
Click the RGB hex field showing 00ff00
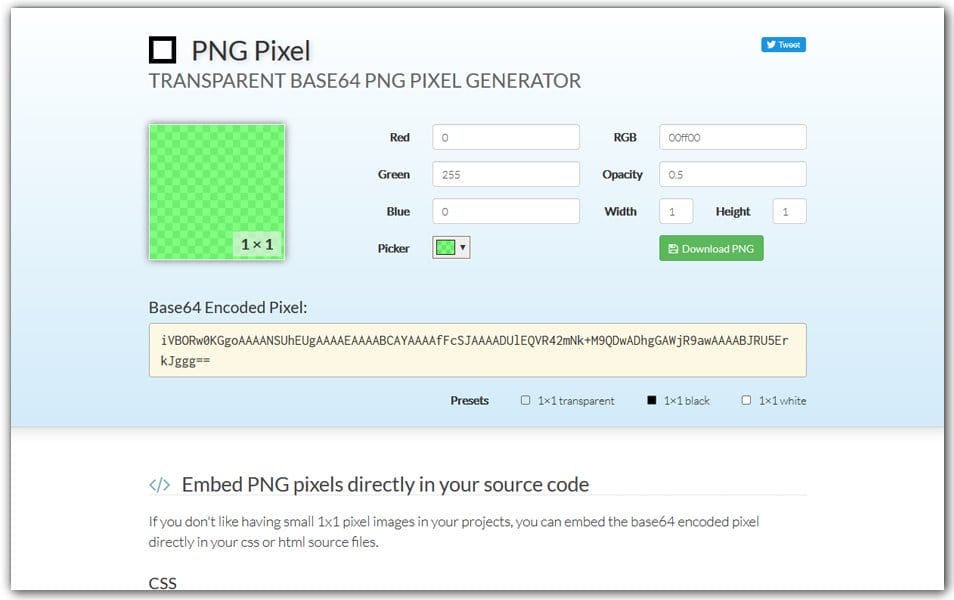pos(731,136)
